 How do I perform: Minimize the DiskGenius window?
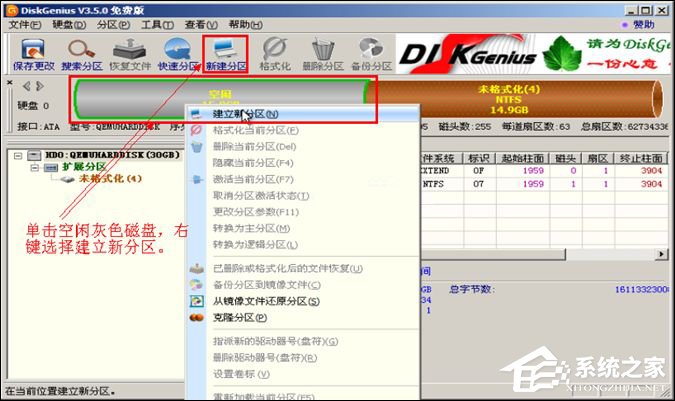click(631, 10)
